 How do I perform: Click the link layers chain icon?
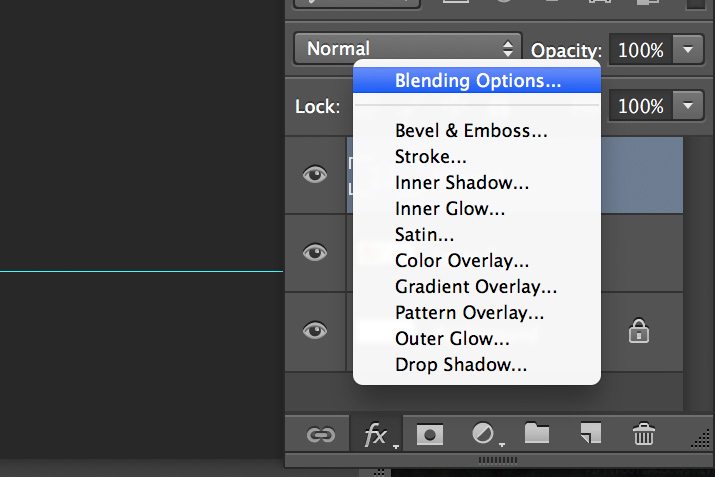(321, 435)
